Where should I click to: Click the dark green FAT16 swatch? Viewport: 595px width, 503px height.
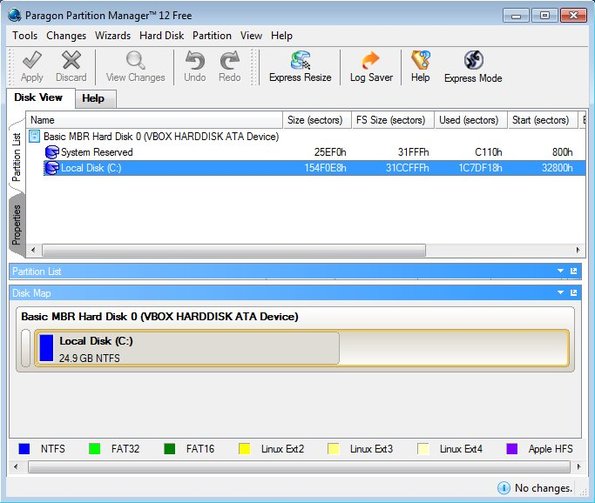(x=169, y=449)
